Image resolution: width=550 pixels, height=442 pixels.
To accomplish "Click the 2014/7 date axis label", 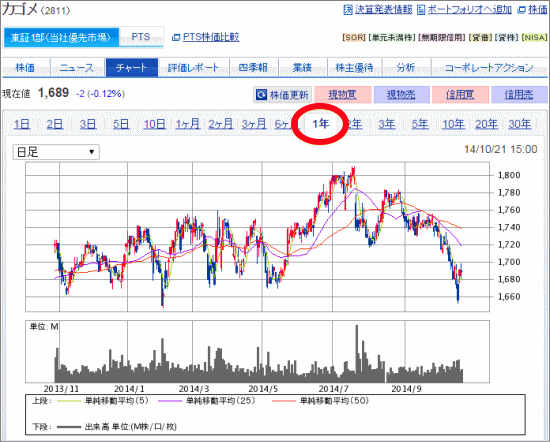I will pos(334,389).
